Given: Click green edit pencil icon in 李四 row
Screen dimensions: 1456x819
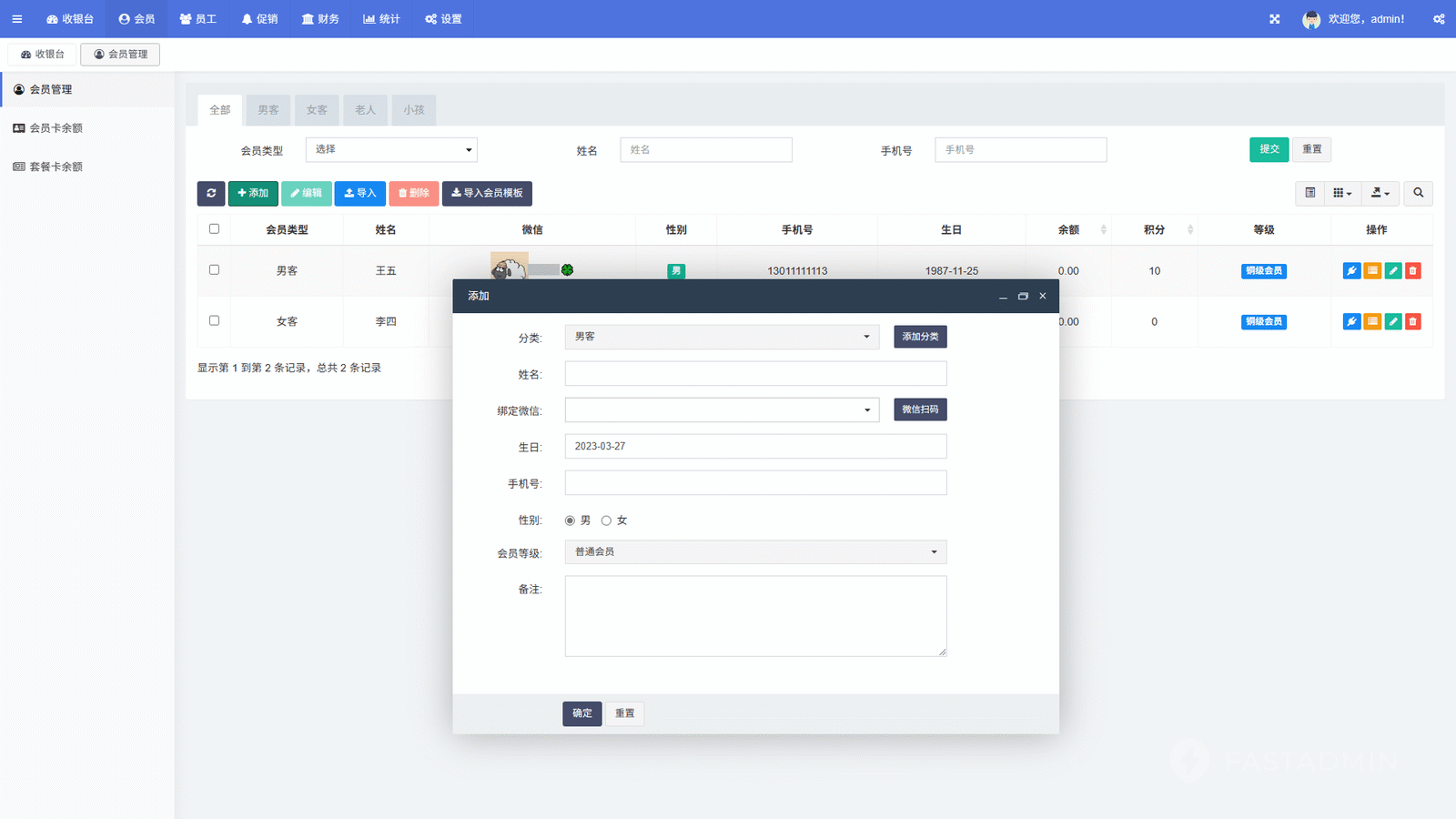Looking at the screenshot, I should pos(1392,322).
